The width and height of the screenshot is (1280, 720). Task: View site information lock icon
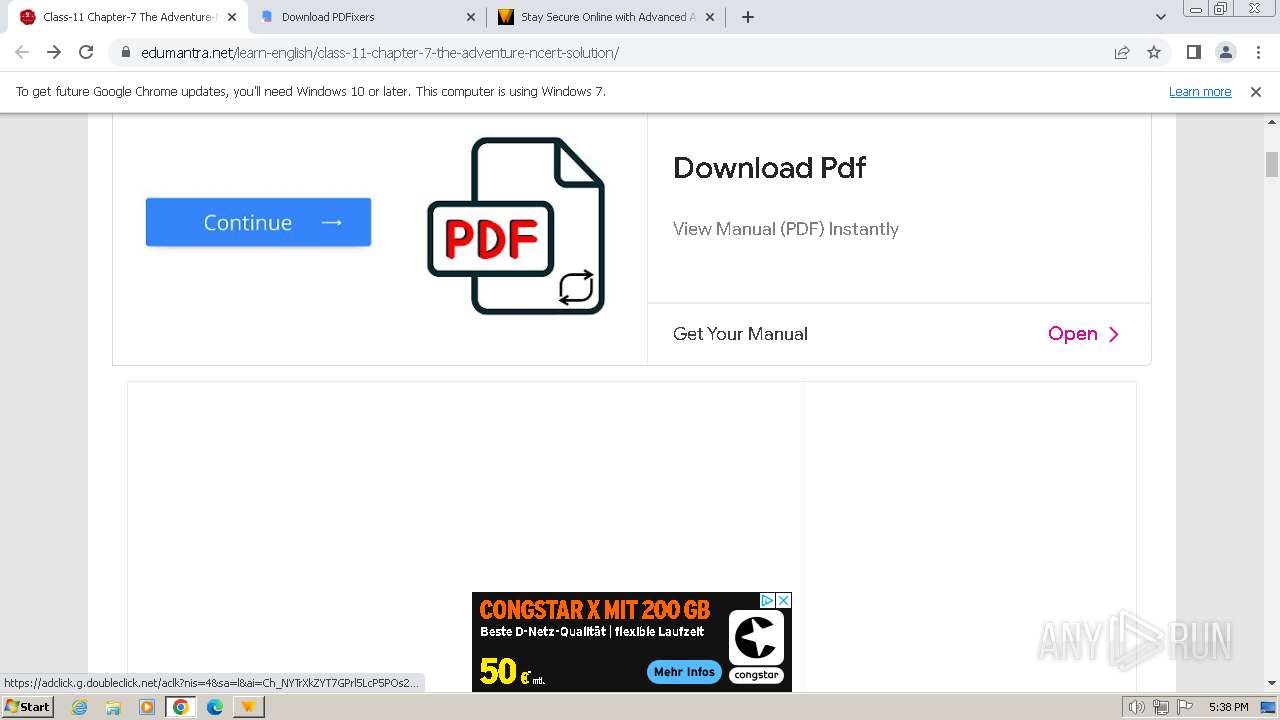125,52
